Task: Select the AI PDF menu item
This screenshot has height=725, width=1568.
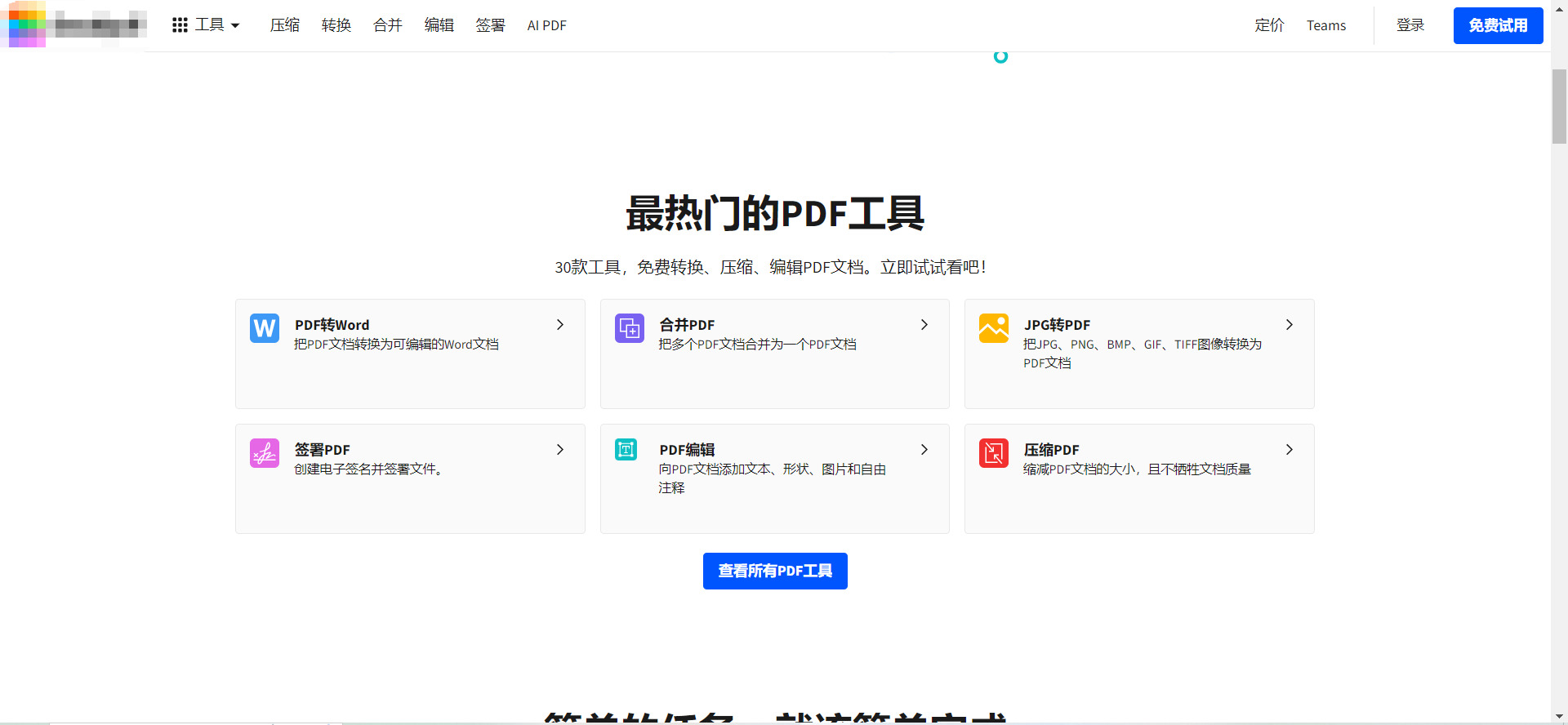Action: pyautogui.click(x=546, y=25)
